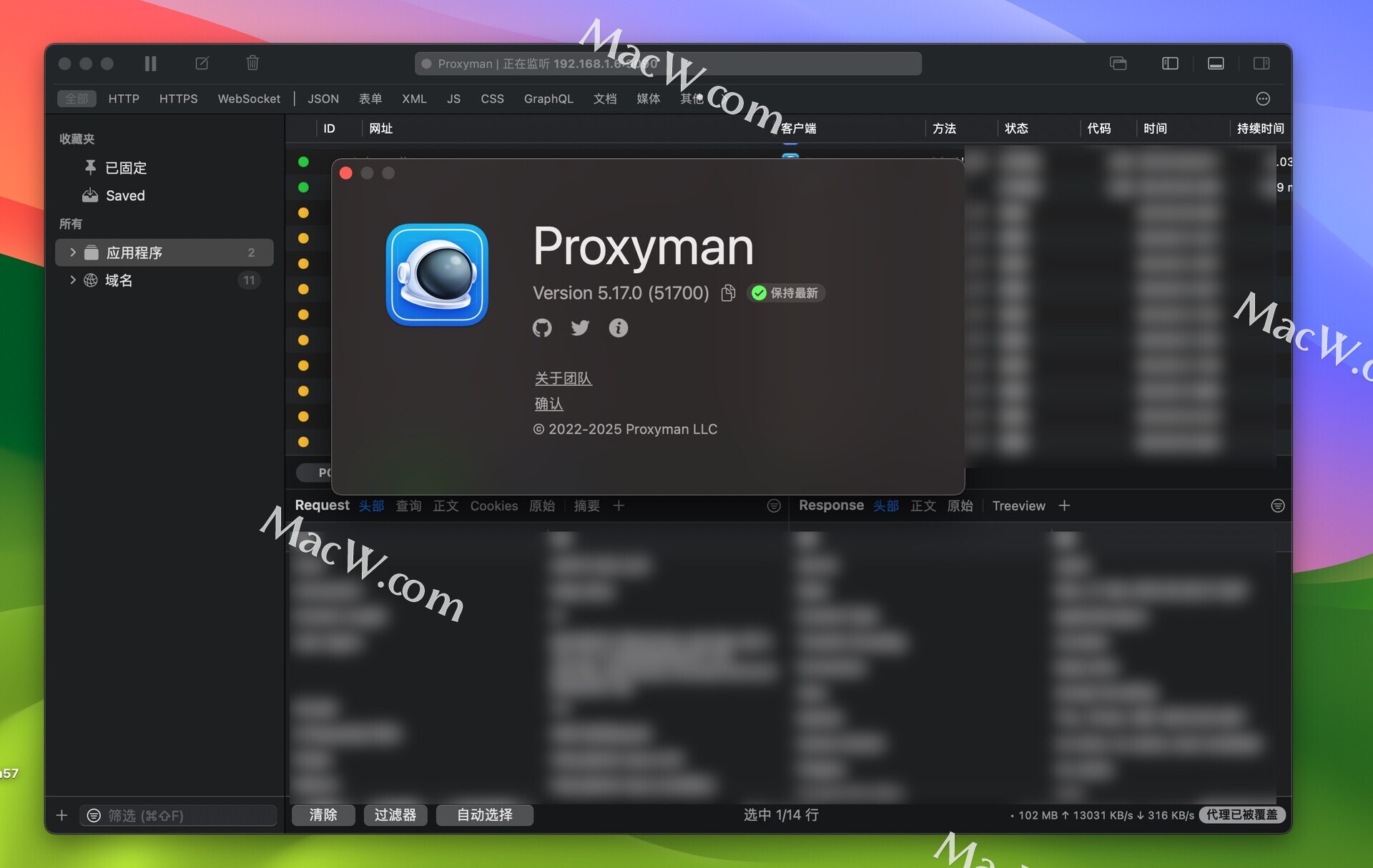
Task: Add a Request tab with plus icon
Action: point(619,505)
